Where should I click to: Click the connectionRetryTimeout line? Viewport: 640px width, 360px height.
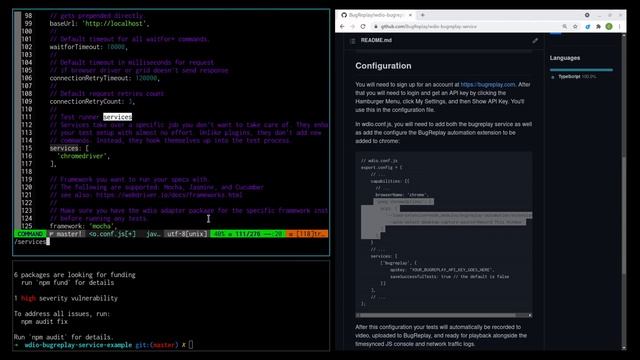[105, 78]
